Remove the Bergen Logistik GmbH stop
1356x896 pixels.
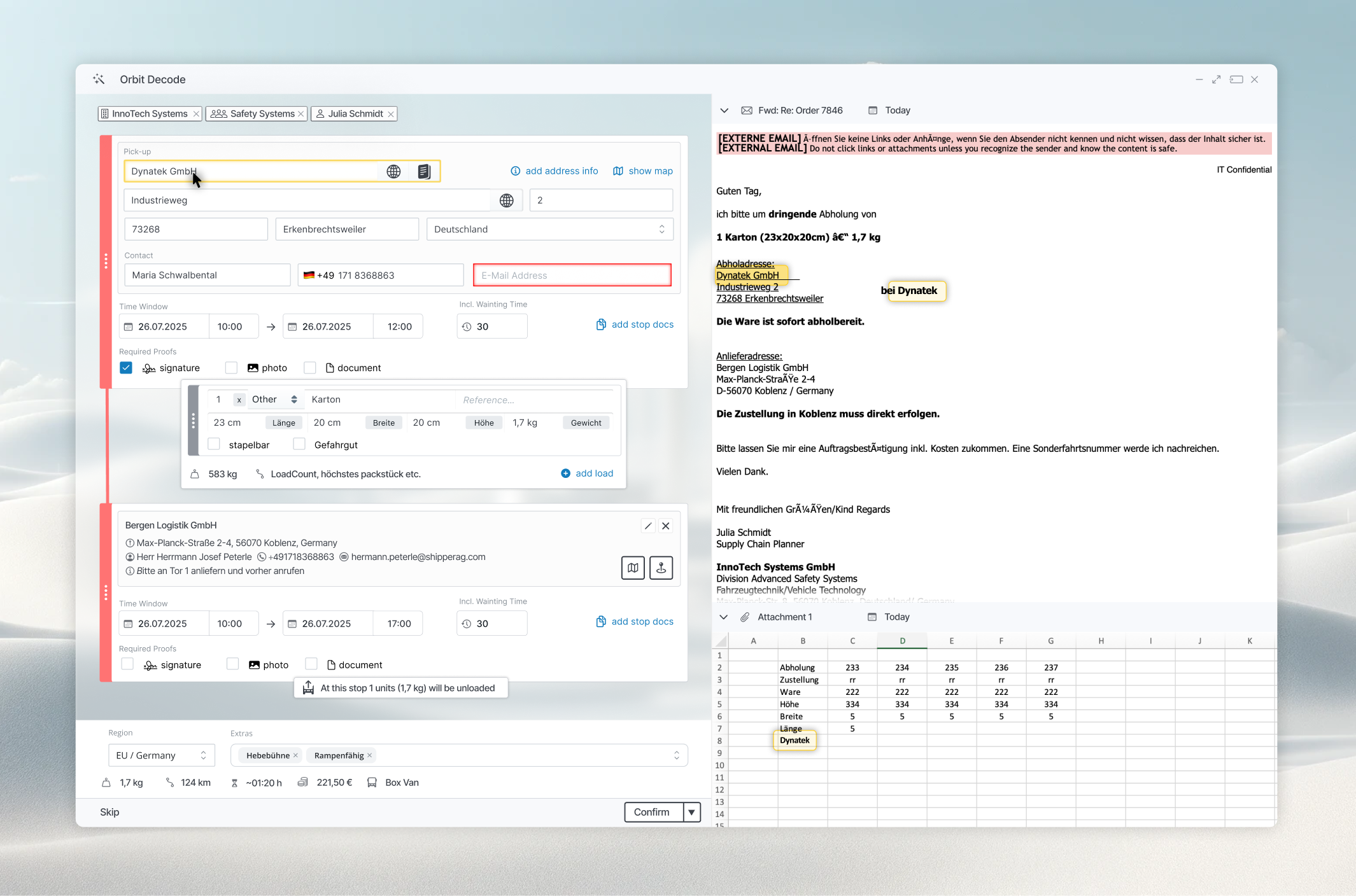point(665,526)
